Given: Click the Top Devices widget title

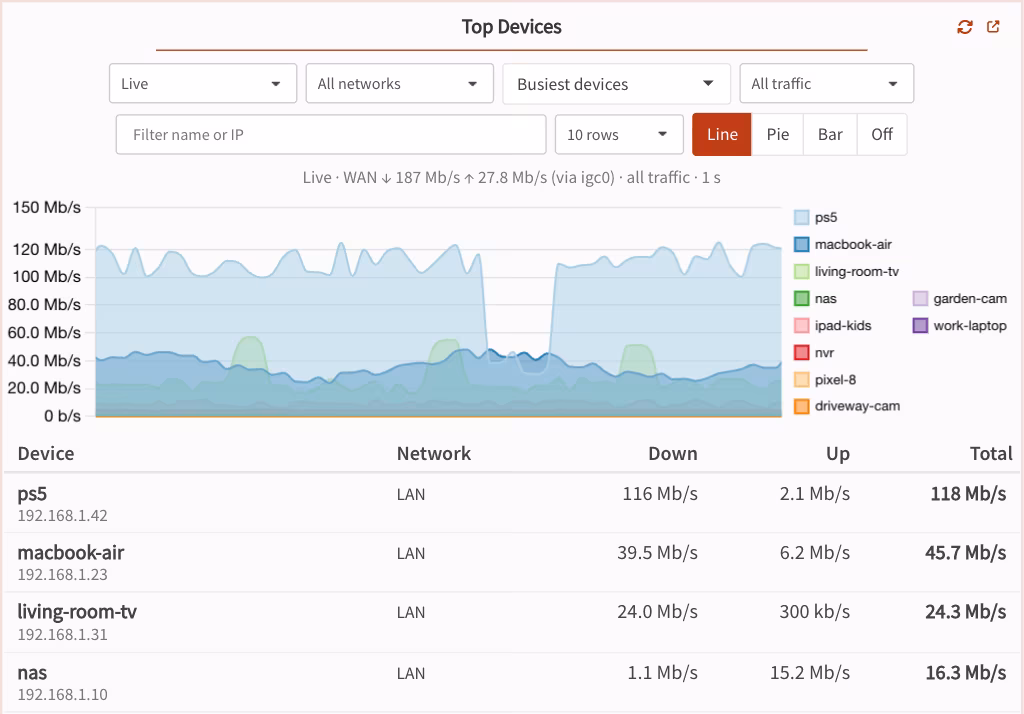Looking at the screenshot, I should pos(511,27).
